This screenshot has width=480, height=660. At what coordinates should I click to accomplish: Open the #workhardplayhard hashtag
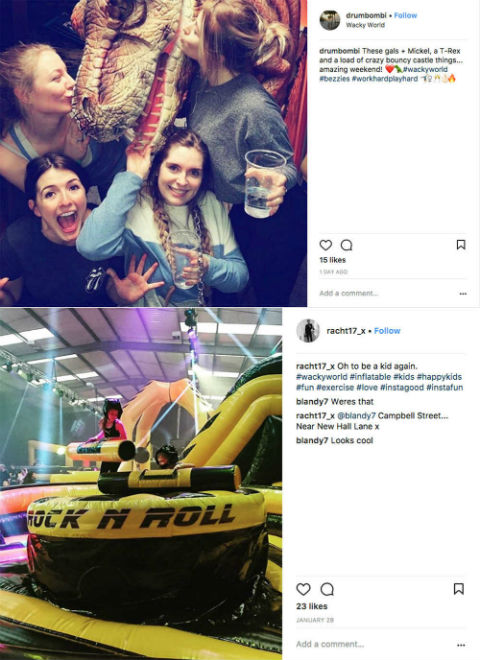[x=384, y=79]
